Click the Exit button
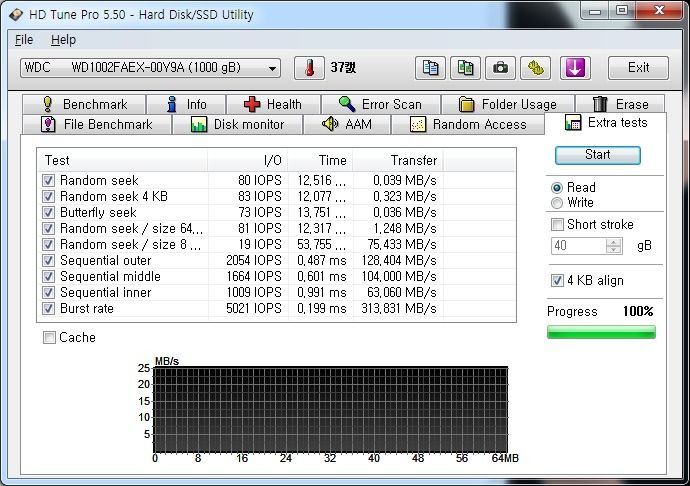Viewport: 690px width, 486px height. [638, 68]
